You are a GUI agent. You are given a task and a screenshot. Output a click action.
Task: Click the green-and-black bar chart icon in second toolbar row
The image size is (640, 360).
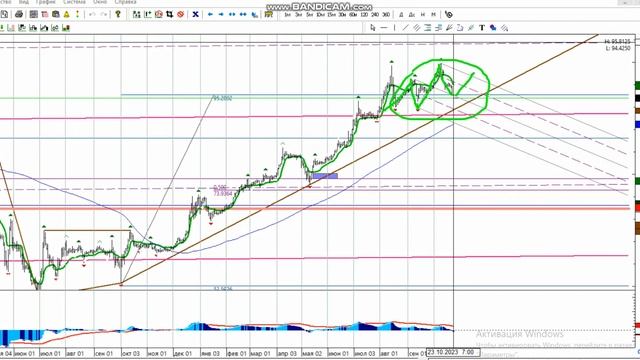click(66, 28)
